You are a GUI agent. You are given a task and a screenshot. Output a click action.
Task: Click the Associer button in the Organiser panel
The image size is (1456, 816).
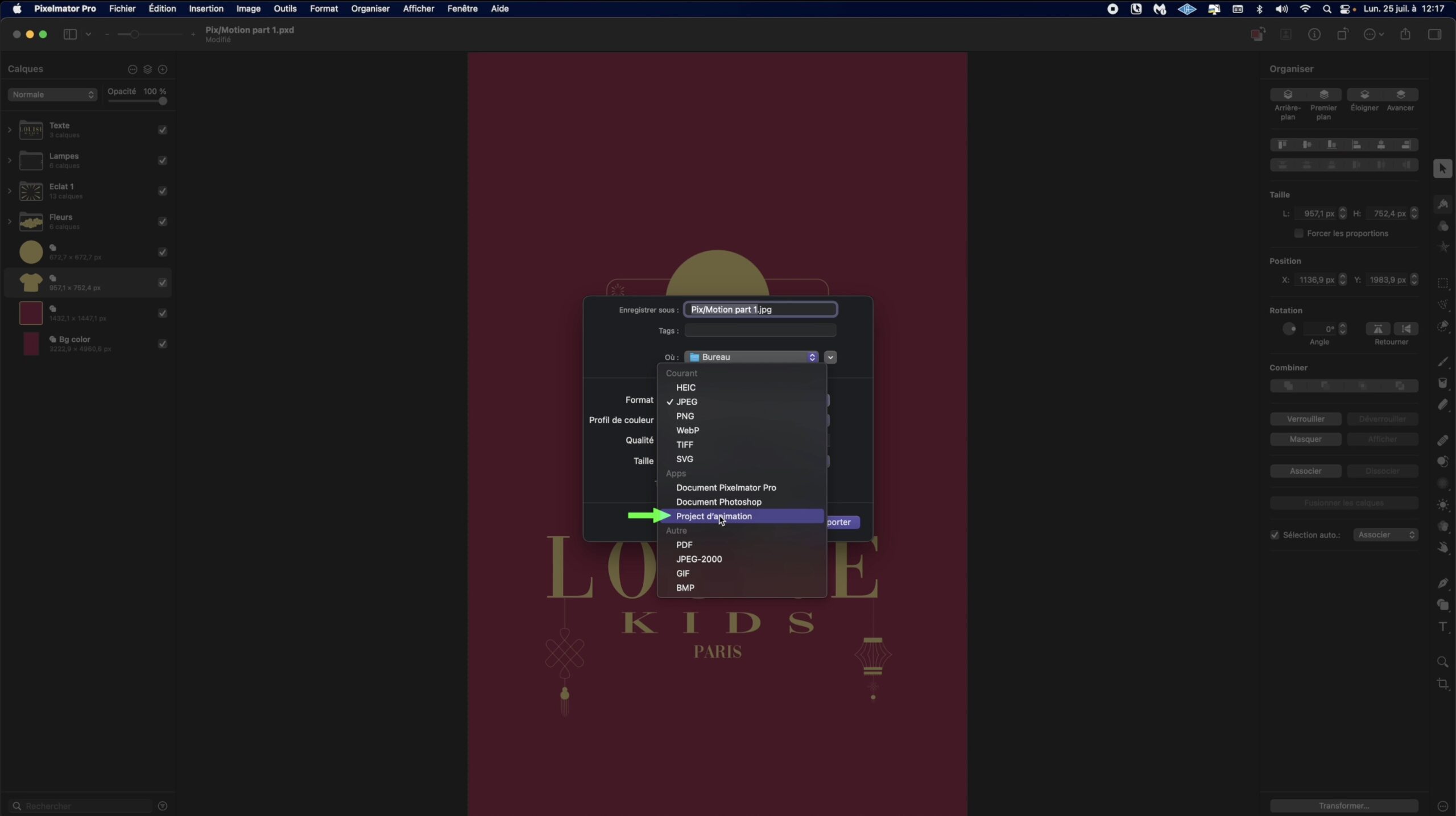pyautogui.click(x=1305, y=471)
